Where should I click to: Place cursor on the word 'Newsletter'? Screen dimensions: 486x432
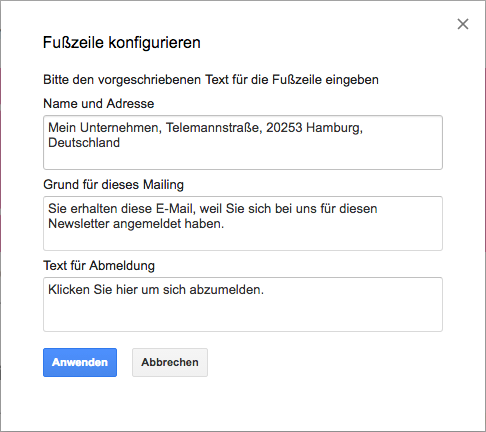[79, 224]
